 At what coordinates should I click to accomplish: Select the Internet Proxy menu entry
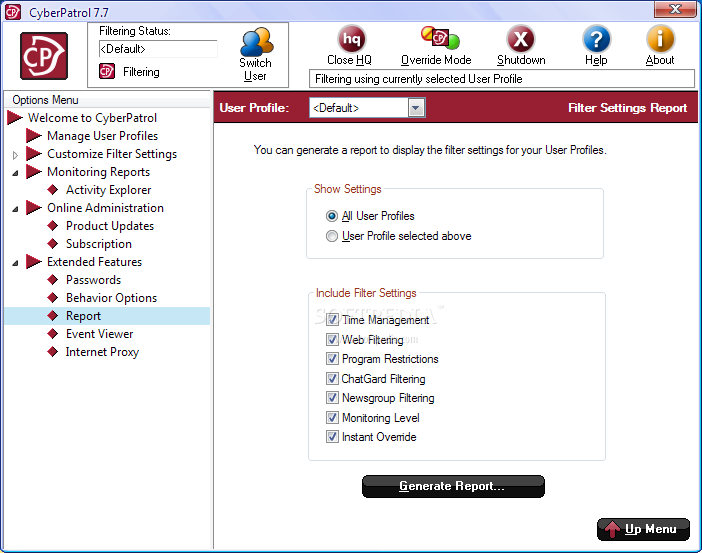pos(102,352)
